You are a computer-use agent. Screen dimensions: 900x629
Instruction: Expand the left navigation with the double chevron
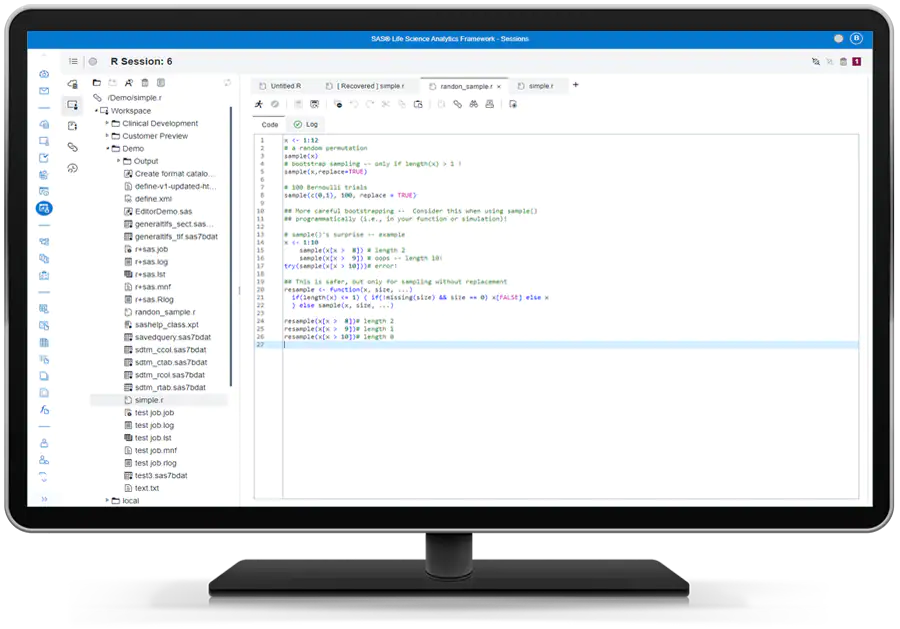pos(44,499)
